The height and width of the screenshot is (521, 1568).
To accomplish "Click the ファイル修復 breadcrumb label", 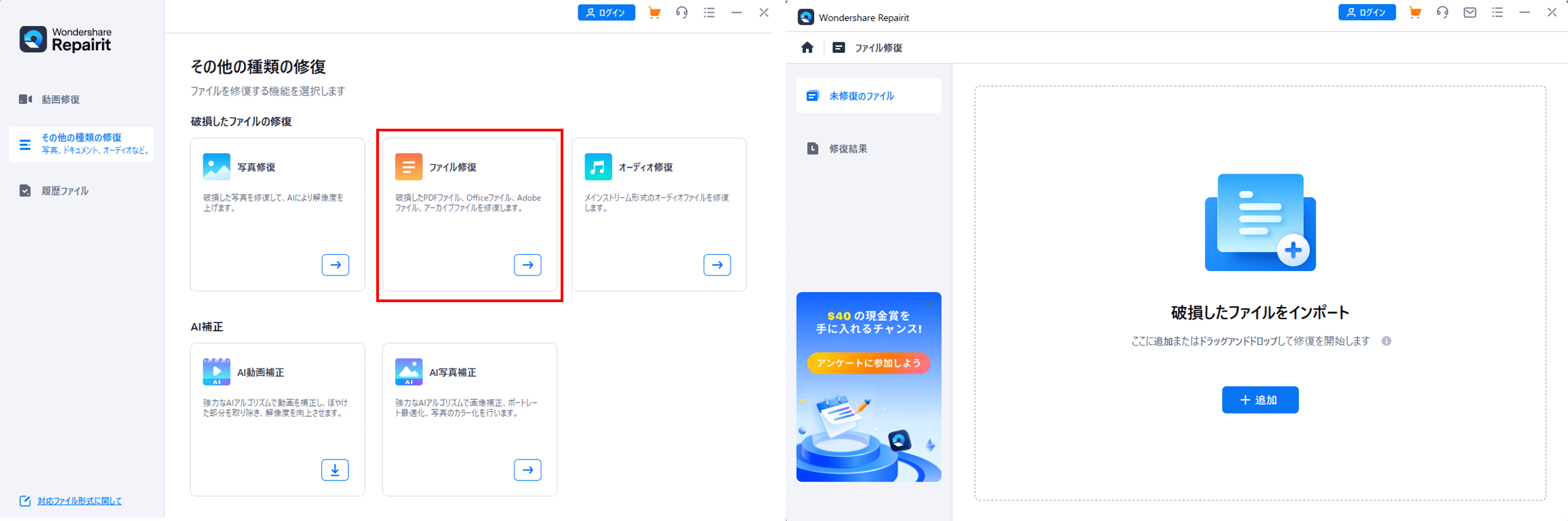I will 879,48.
